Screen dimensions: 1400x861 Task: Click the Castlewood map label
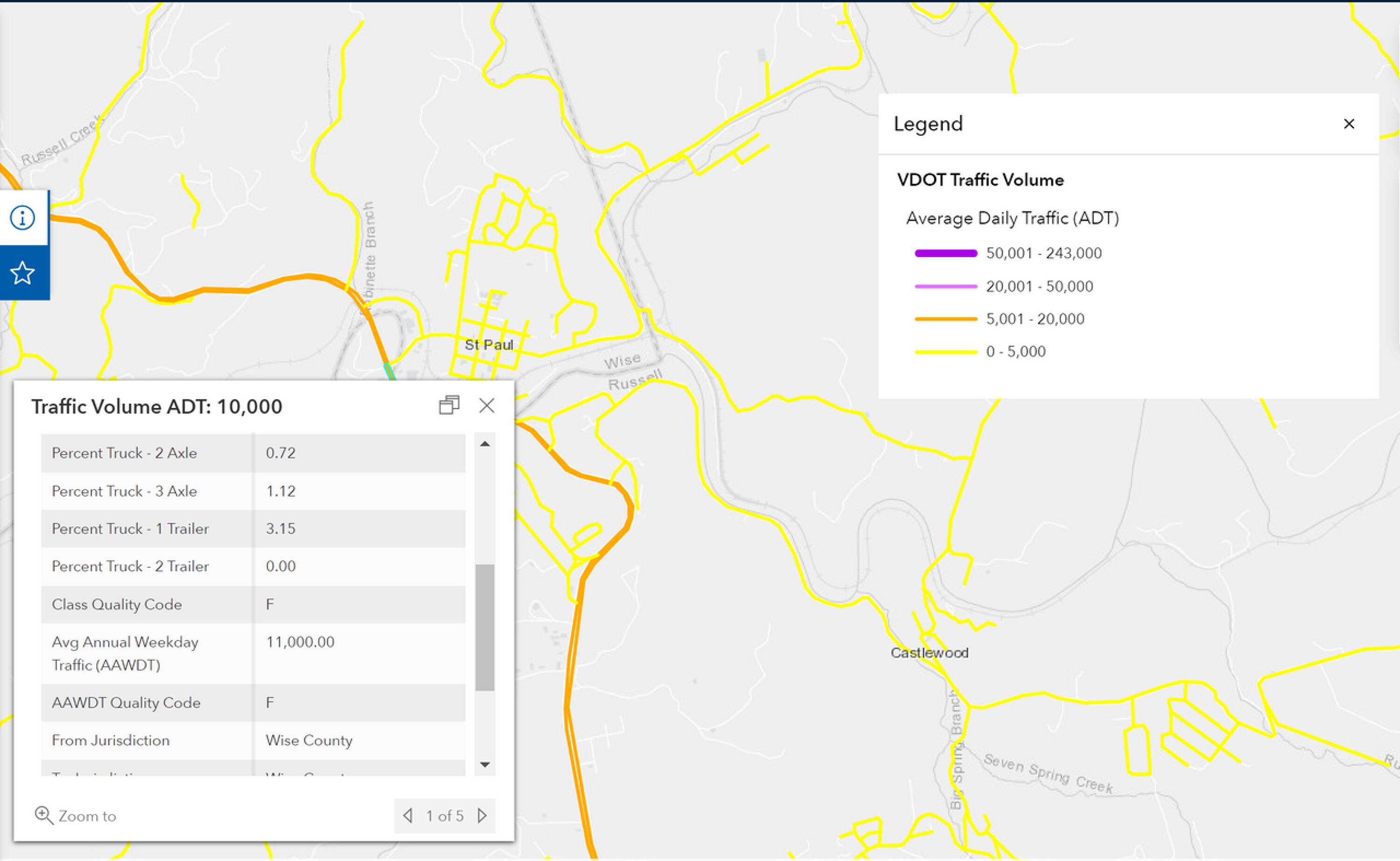coord(929,652)
